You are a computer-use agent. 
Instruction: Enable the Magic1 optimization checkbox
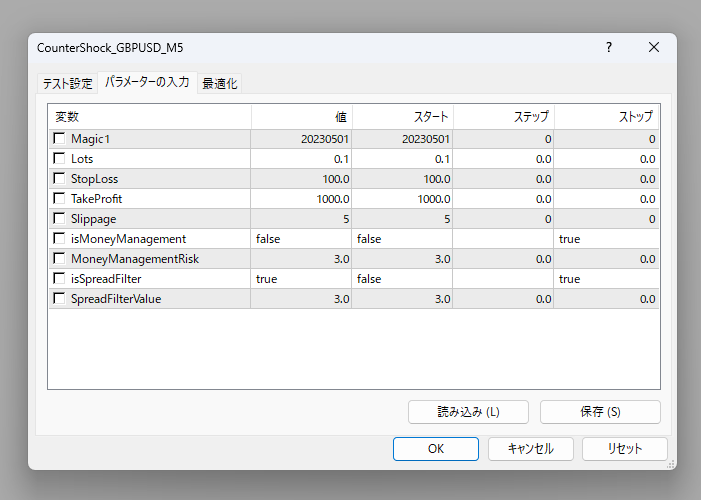pyautogui.click(x=60, y=139)
